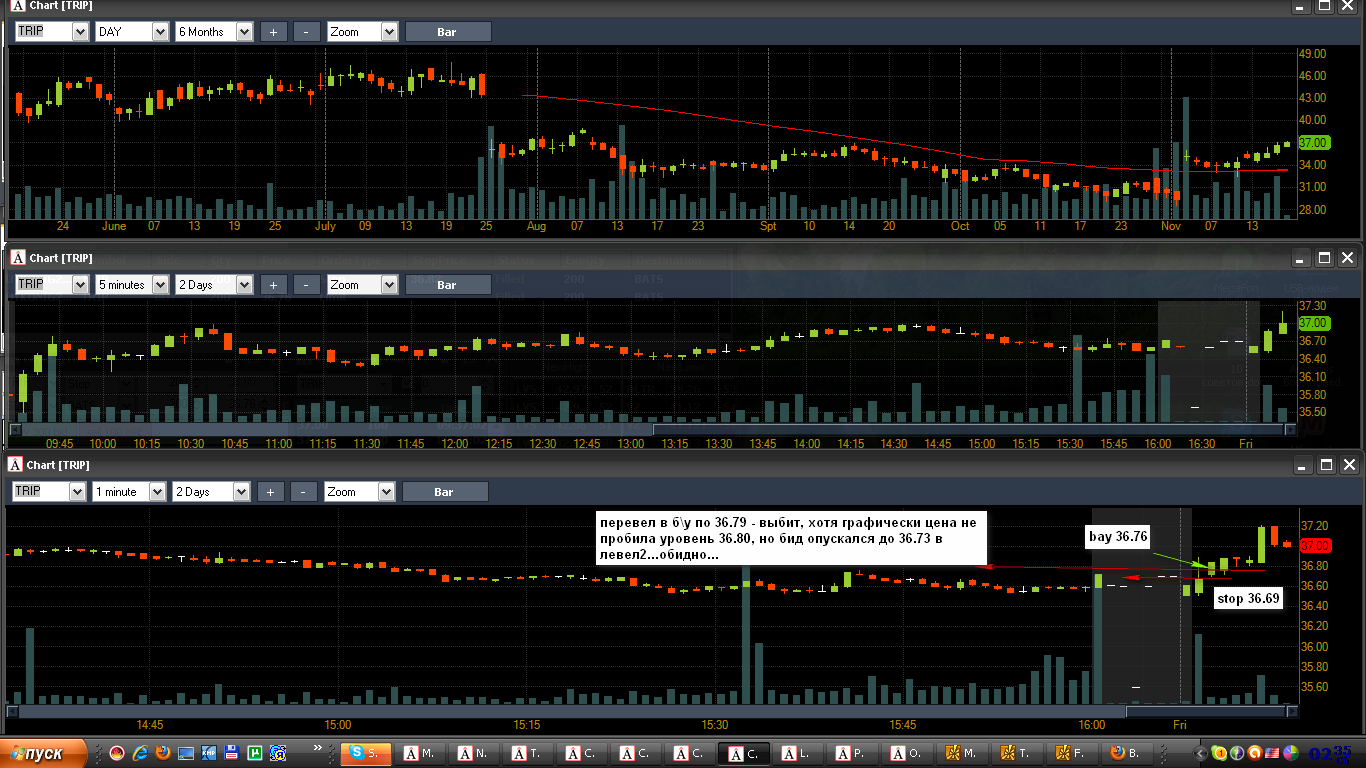The width and height of the screenshot is (1366, 768).
Task: Toggle Bar chart style in the DAY chart
Action: pyautogui.click(x=446, y=32)
